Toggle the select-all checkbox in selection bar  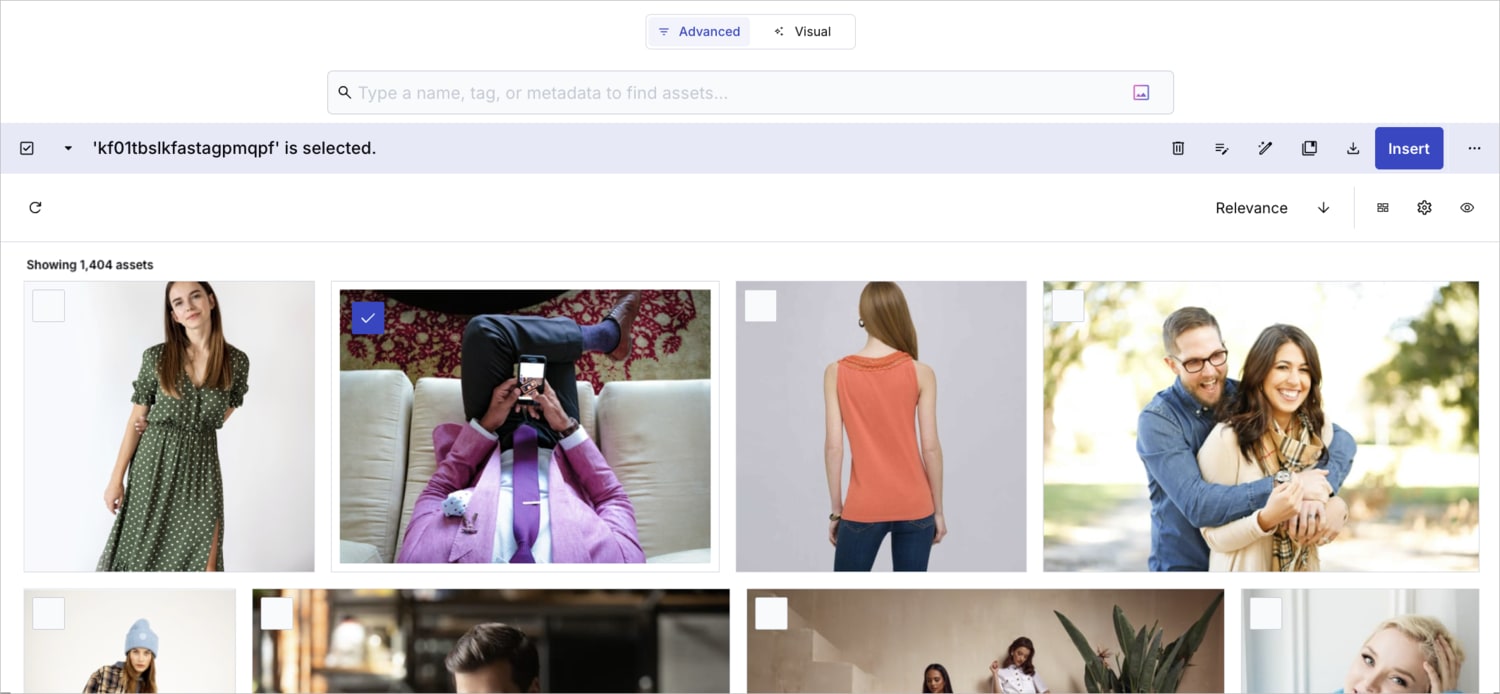27,148
